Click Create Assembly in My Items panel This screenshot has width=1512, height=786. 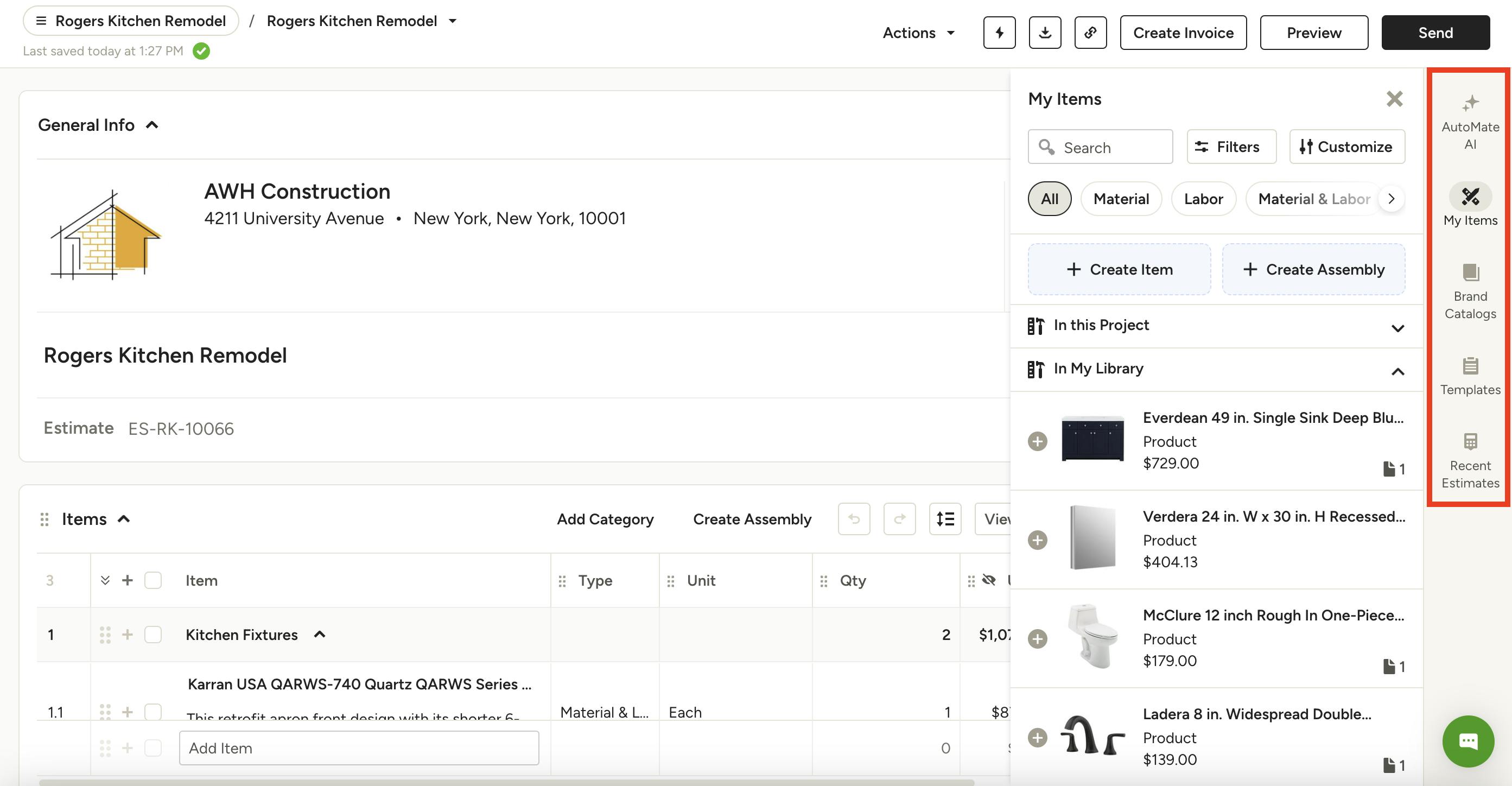click(1313, 269)
